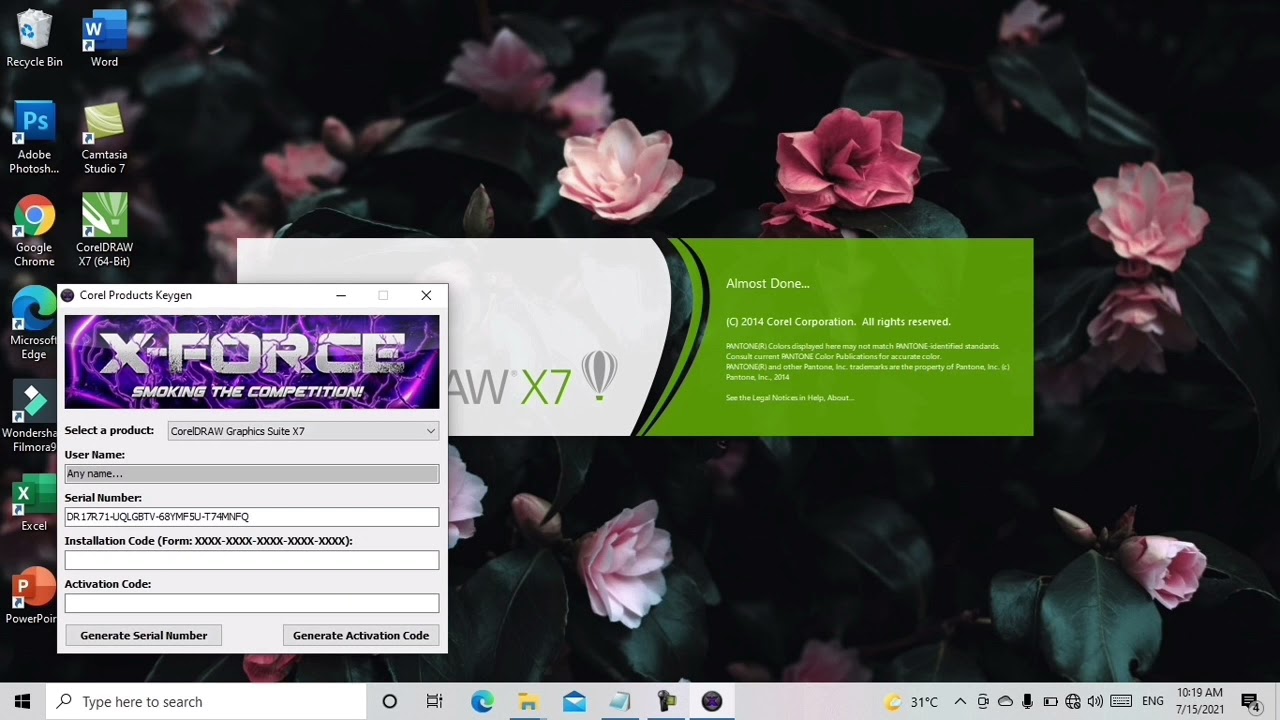Screen dimensions: 1280x720
Task: Minimize the Corel Products Keygen window
Action: coord(341,295)
